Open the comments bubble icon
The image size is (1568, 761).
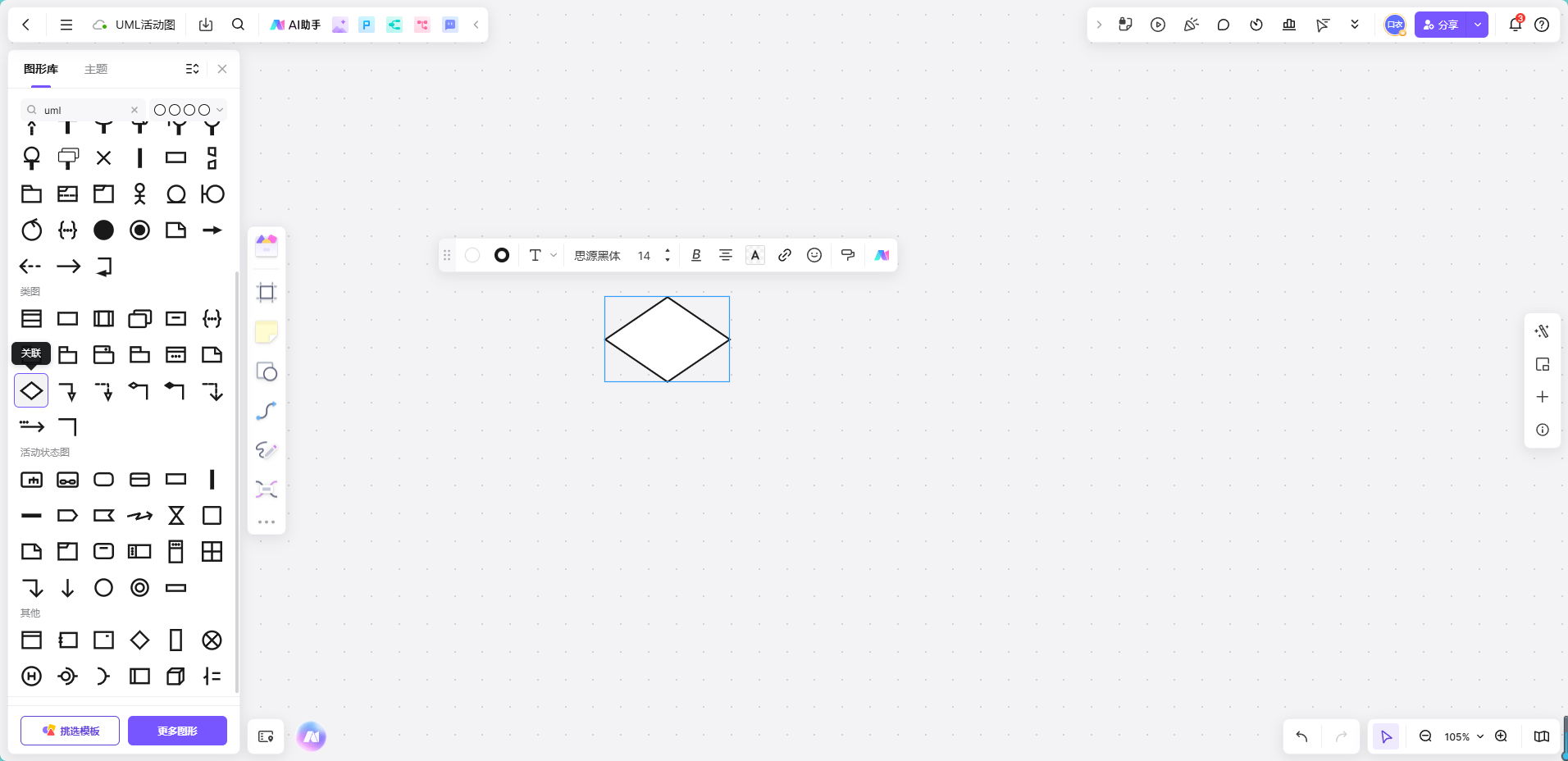tap(1224, 25)
